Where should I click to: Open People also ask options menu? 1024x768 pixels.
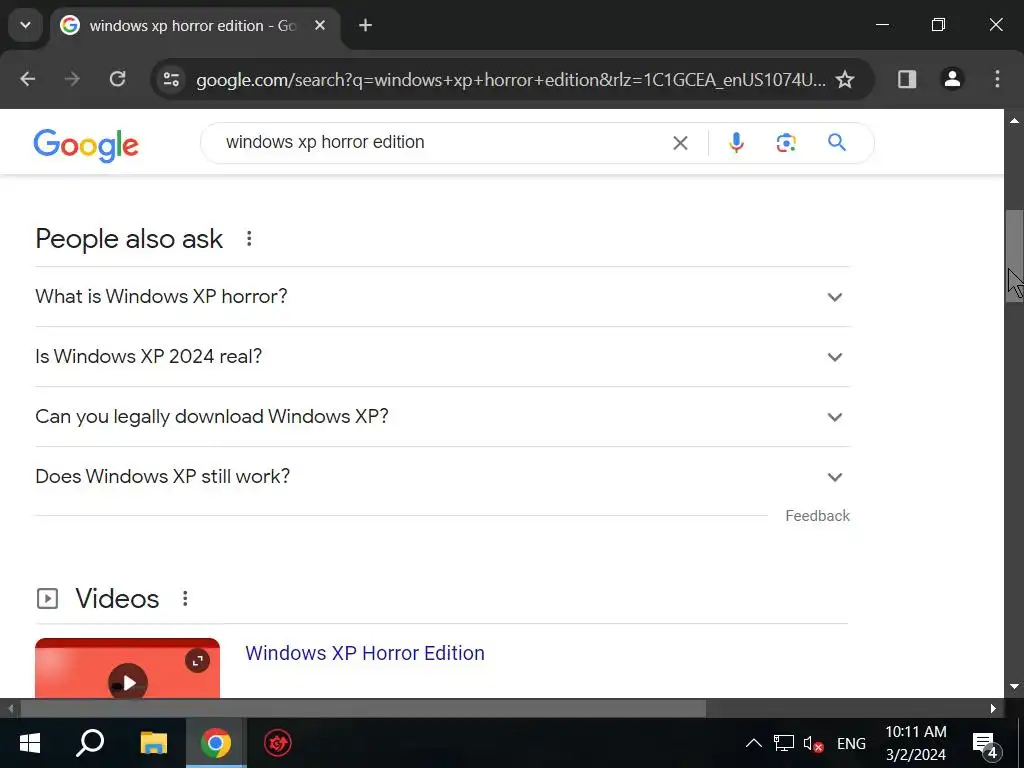click(x=249, y=239)
